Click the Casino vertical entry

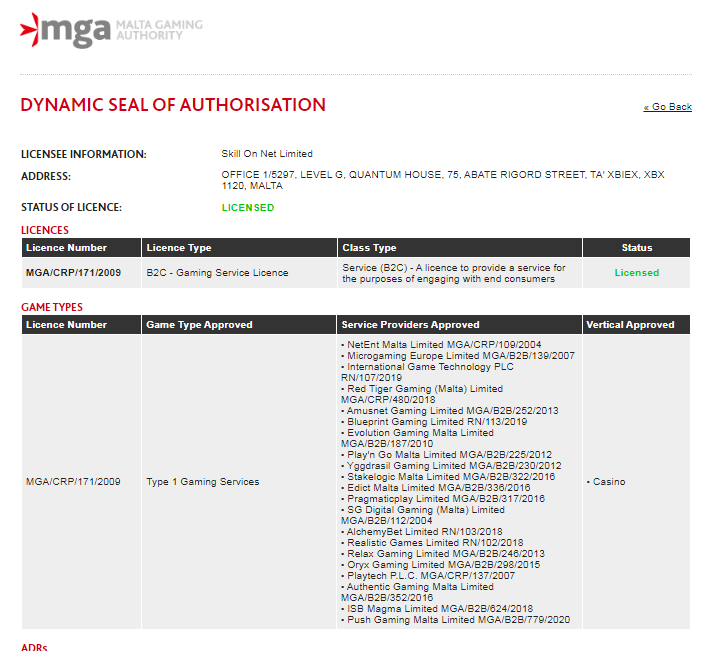606,482
